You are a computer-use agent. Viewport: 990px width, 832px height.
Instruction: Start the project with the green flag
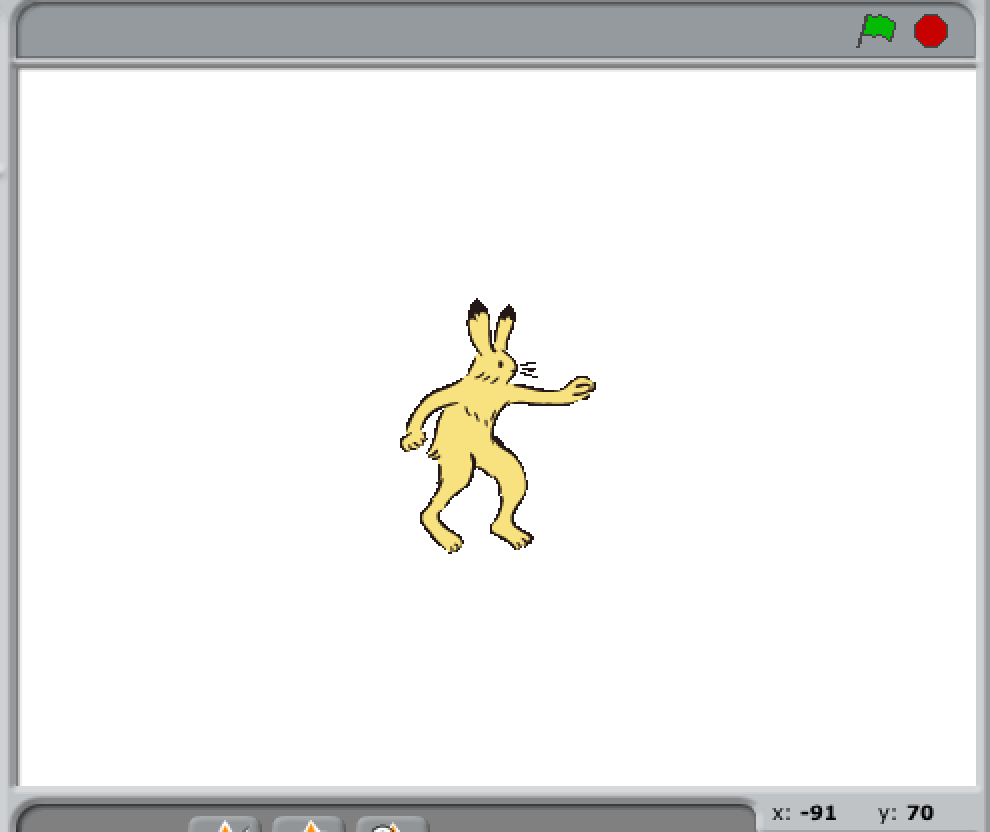tap(876, 30)
